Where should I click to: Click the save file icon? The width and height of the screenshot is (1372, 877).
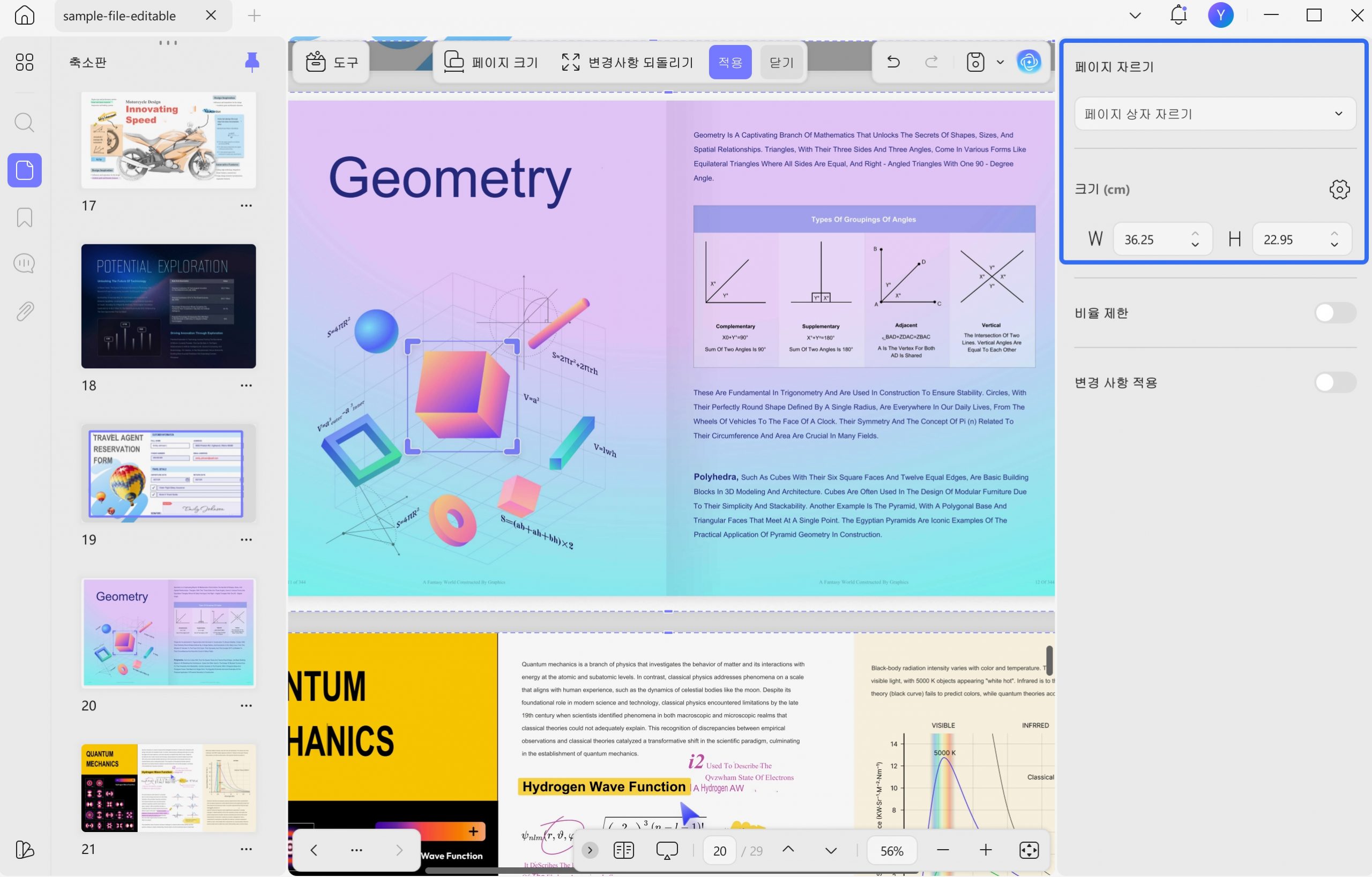pos(975,62)
